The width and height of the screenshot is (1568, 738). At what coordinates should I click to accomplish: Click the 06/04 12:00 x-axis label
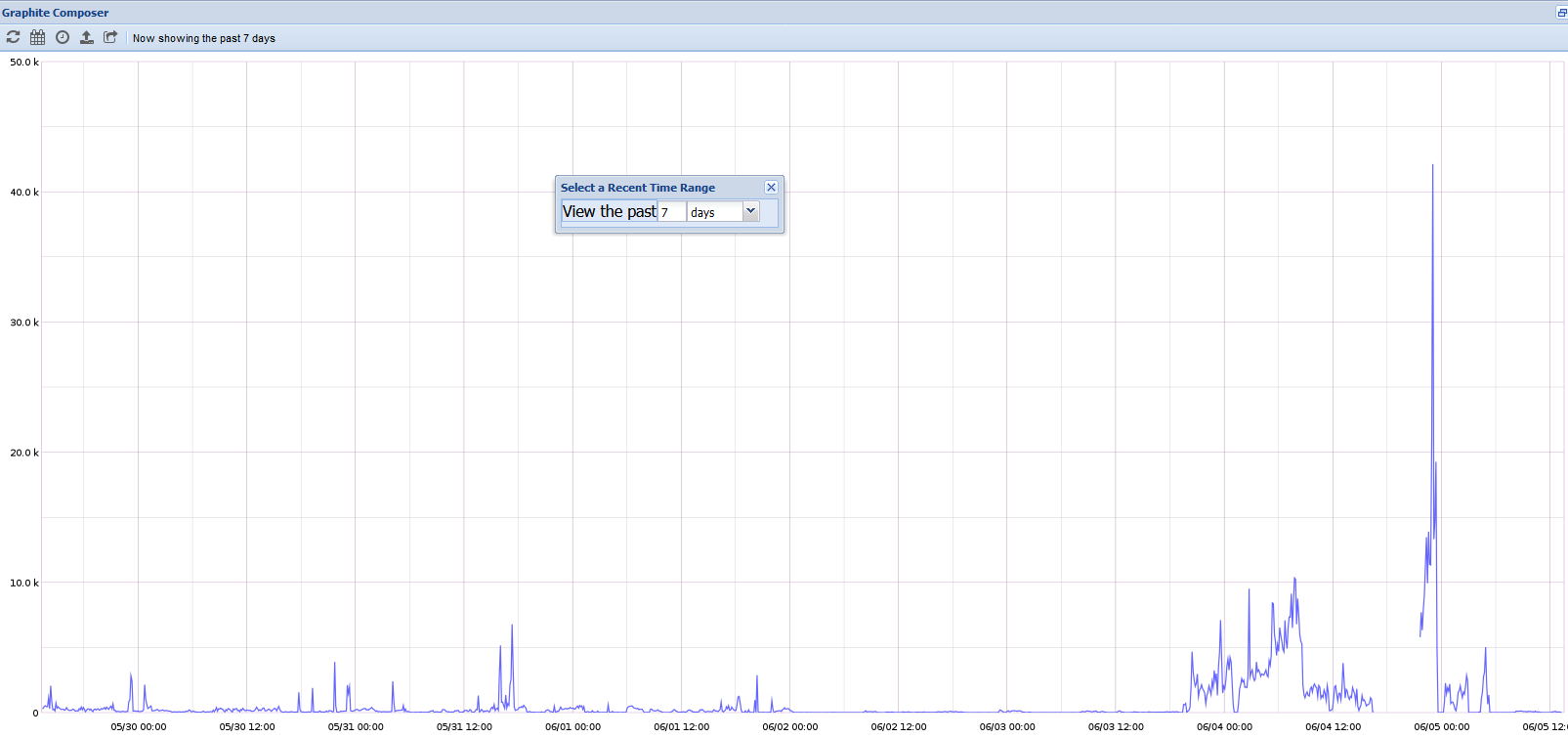1333,726
